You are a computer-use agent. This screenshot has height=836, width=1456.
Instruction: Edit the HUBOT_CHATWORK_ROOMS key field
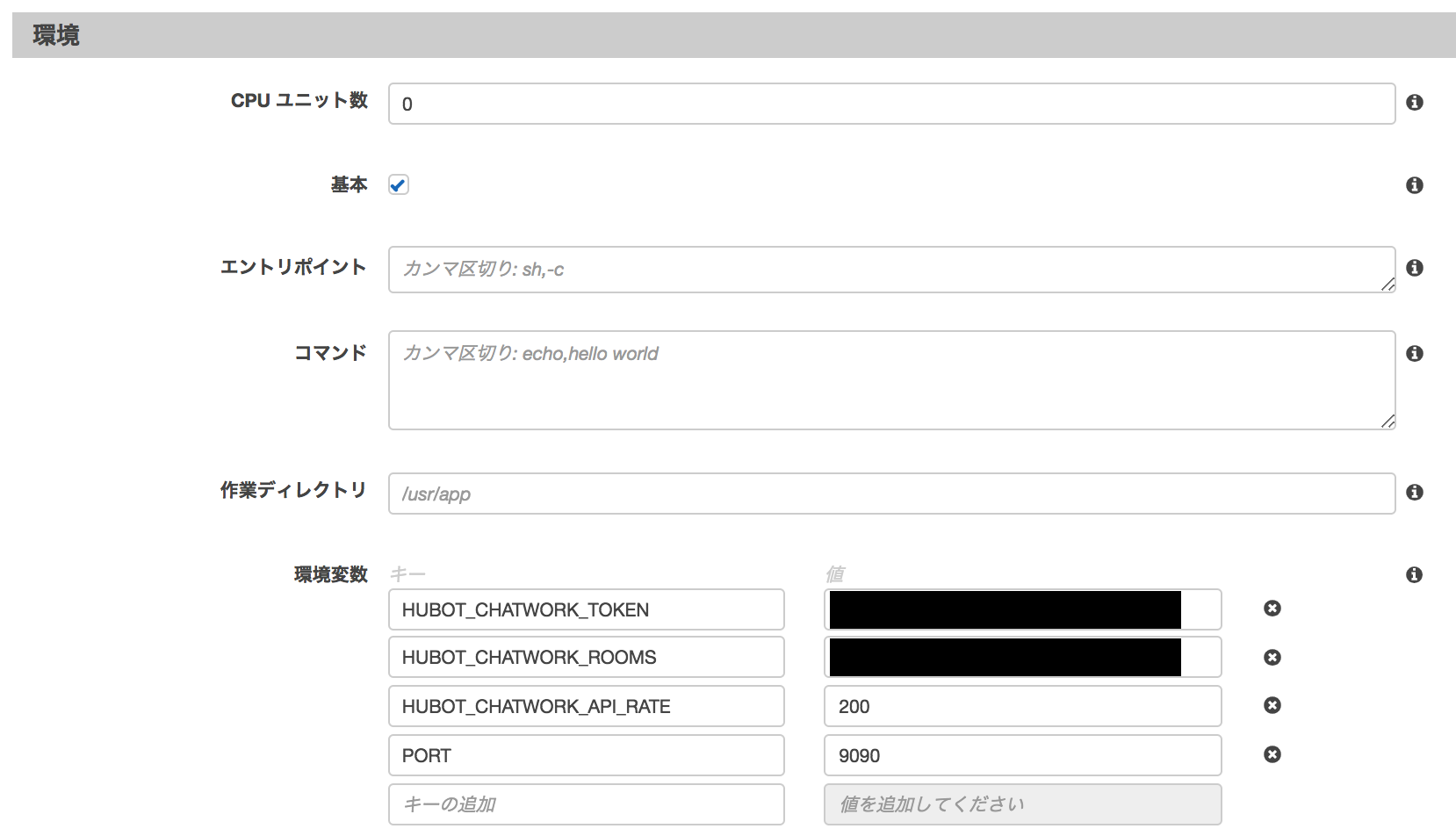[587, 657]
